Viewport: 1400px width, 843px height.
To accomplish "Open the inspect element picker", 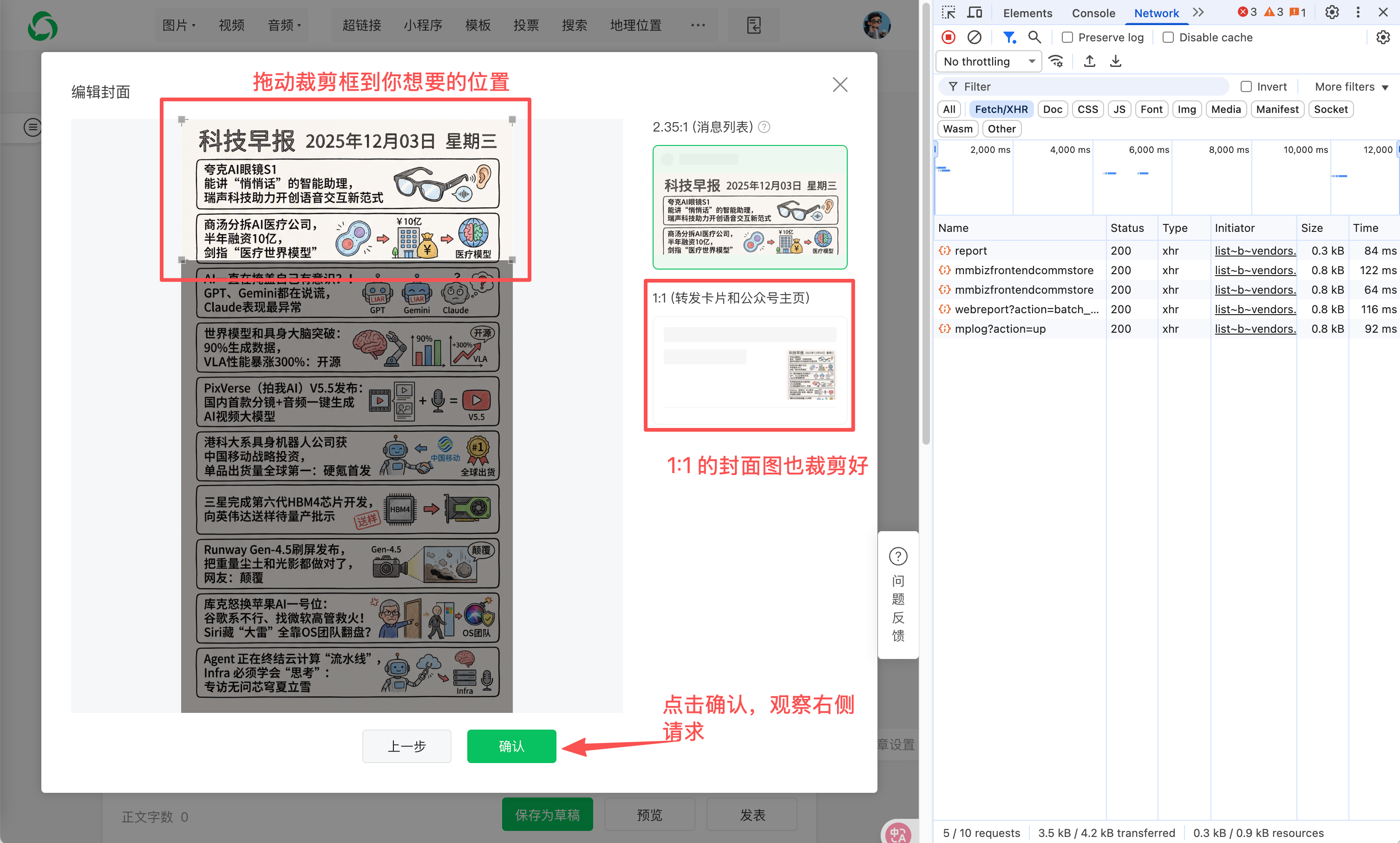I will (x=948, y=13).
